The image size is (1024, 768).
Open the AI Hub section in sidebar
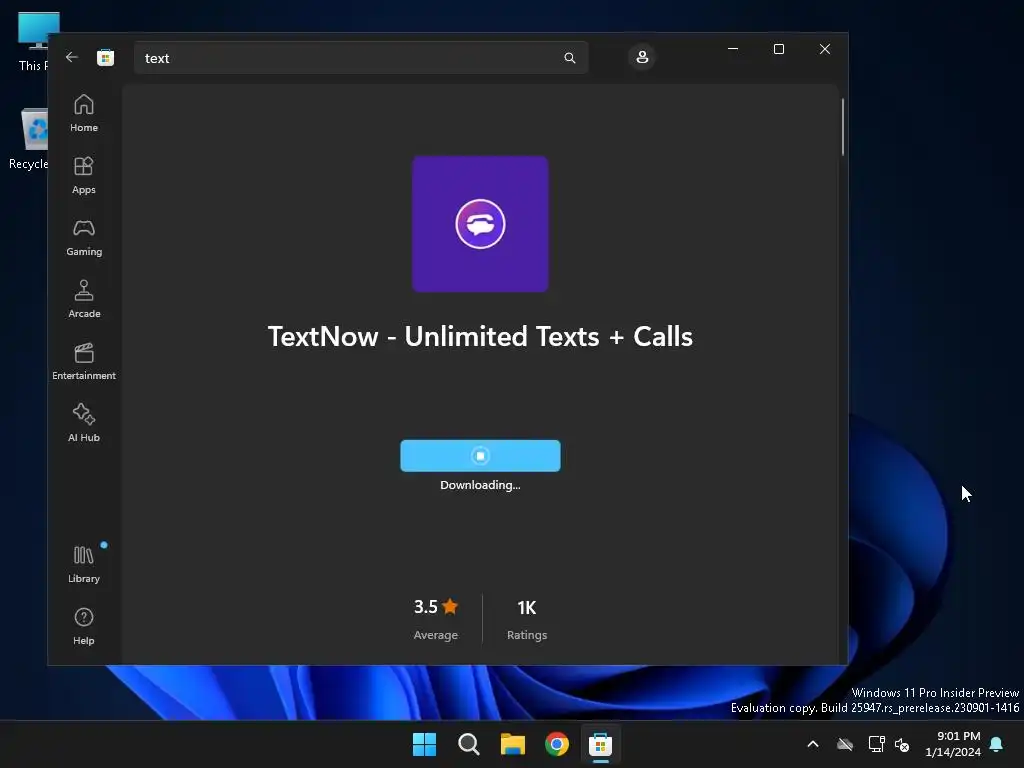click(84, 424)
